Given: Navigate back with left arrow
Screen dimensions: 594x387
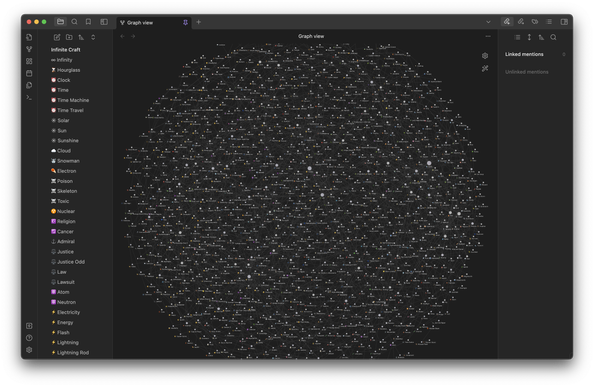Looking at the screenshot, I should (x=122, y=36).
